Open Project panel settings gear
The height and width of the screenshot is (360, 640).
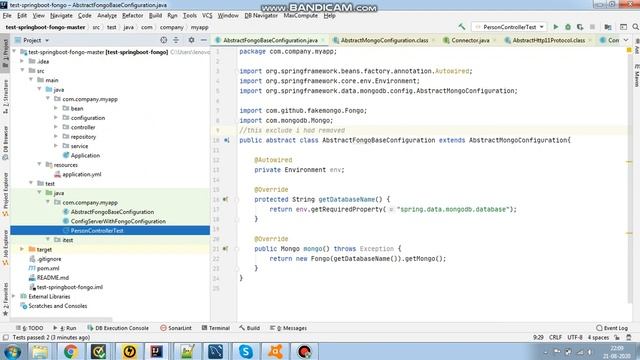click(191, 40)
